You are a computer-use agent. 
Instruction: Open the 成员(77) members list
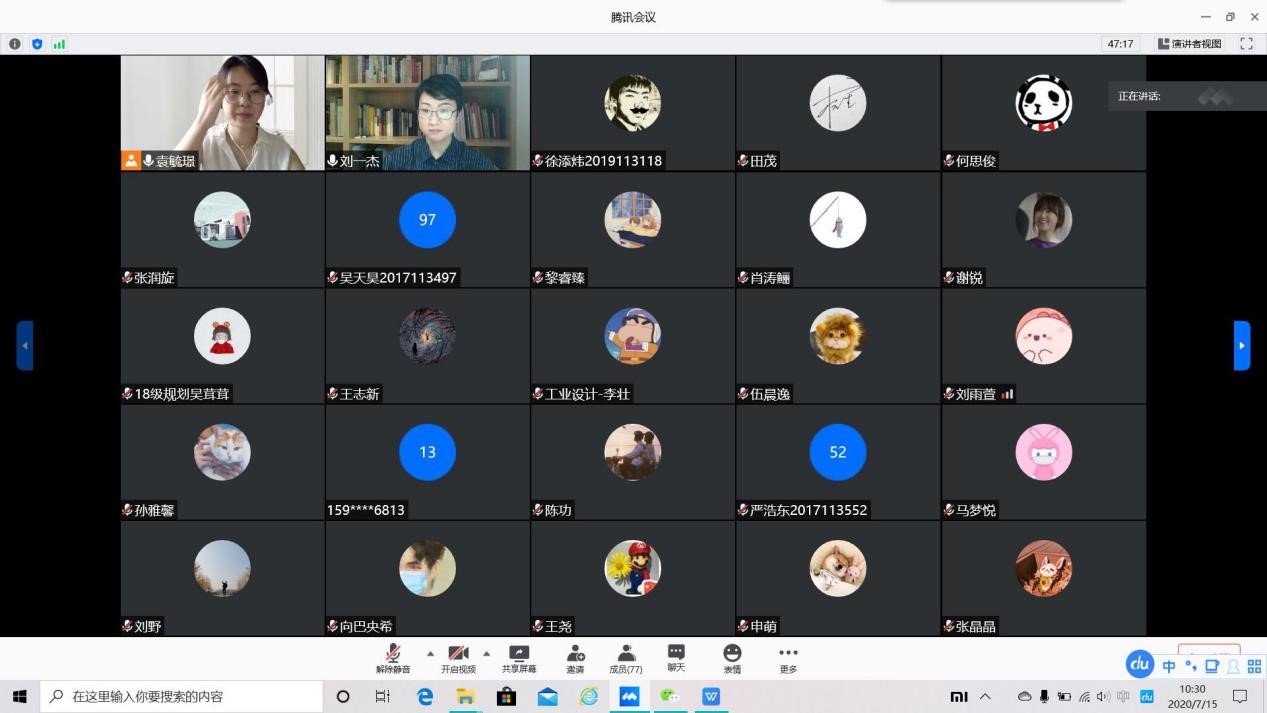(x=626, y=657)
